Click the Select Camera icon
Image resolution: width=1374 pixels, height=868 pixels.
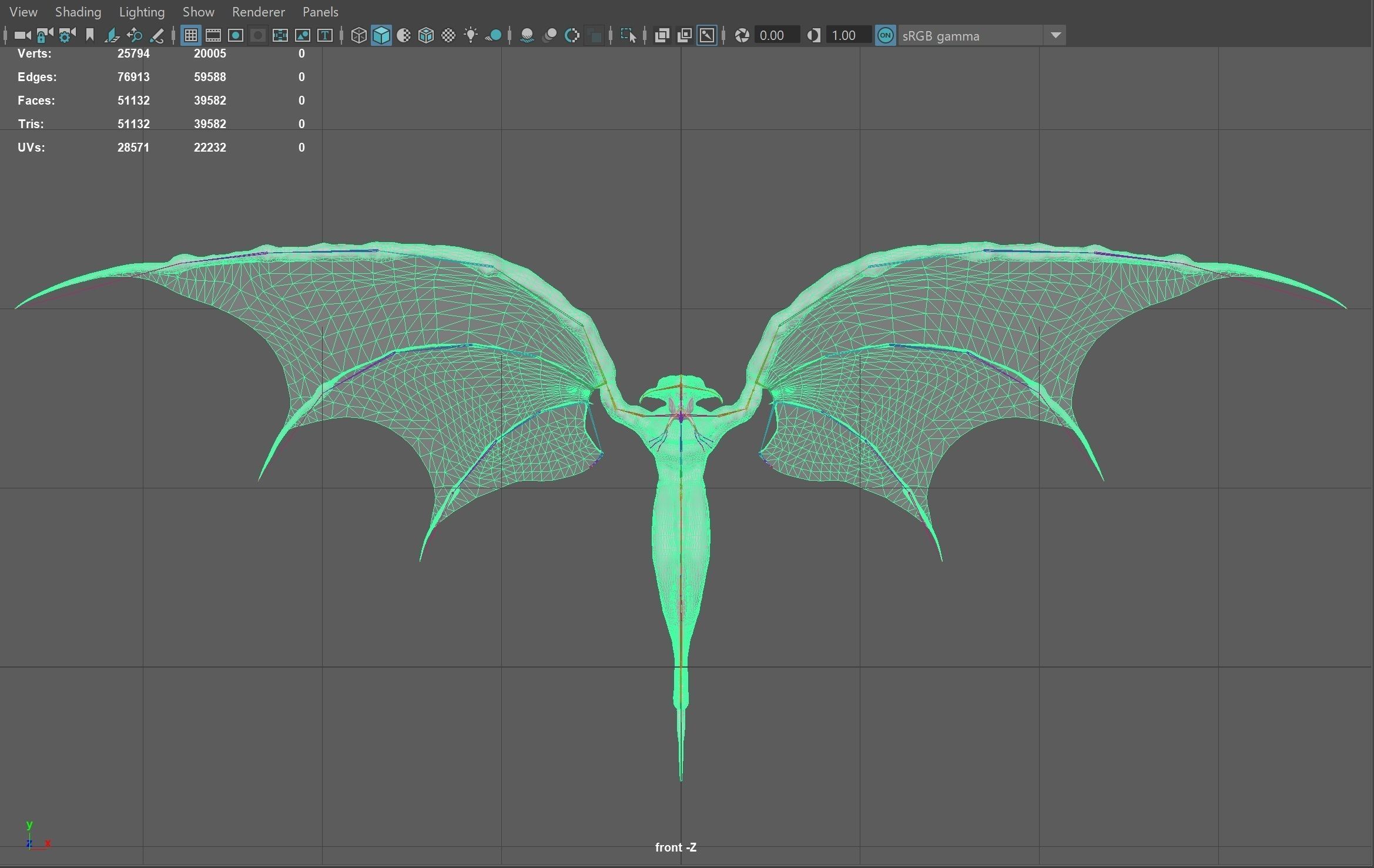pyautogui.click(x=22, y=36)
